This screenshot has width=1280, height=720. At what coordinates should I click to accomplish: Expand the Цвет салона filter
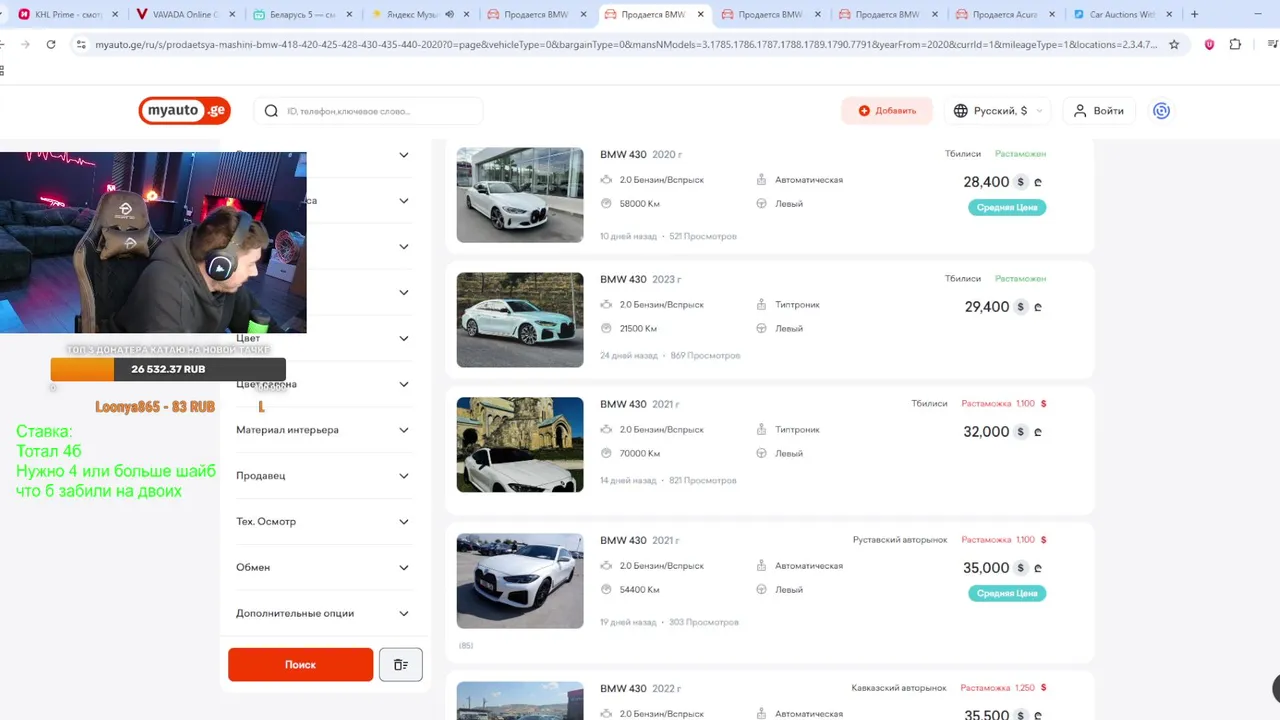click(x=404, y=384)
